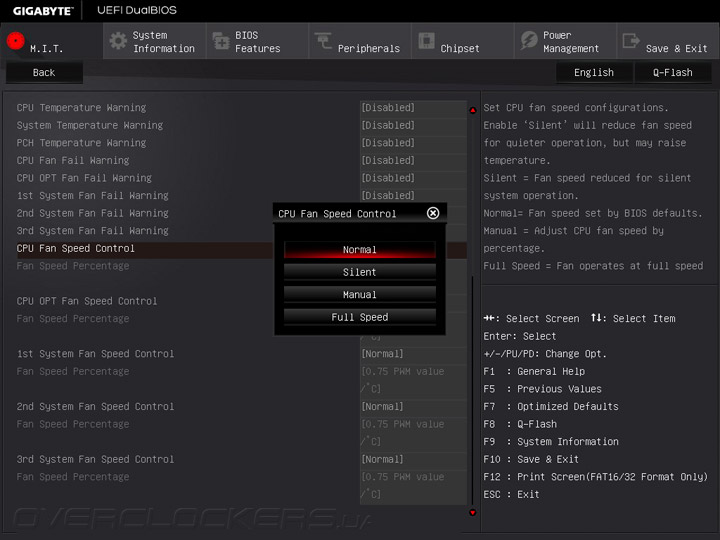Click the F7 Optimized Defaults help line
Viewport: 720px width, 540px height.
pos(551,407)
